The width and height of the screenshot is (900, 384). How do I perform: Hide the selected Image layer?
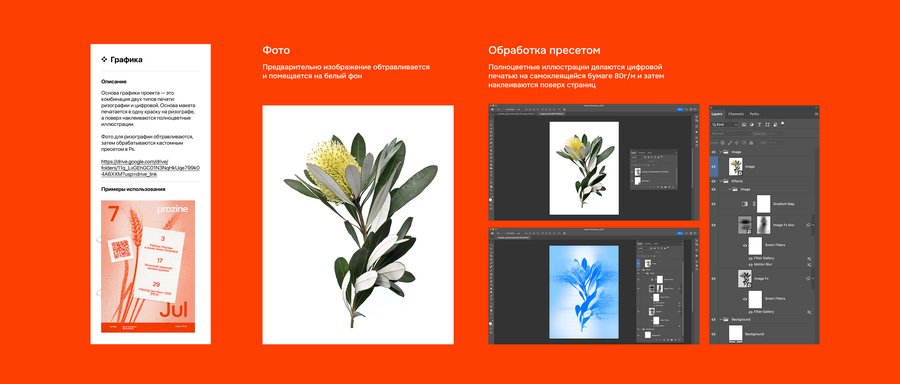coord(713,166)
